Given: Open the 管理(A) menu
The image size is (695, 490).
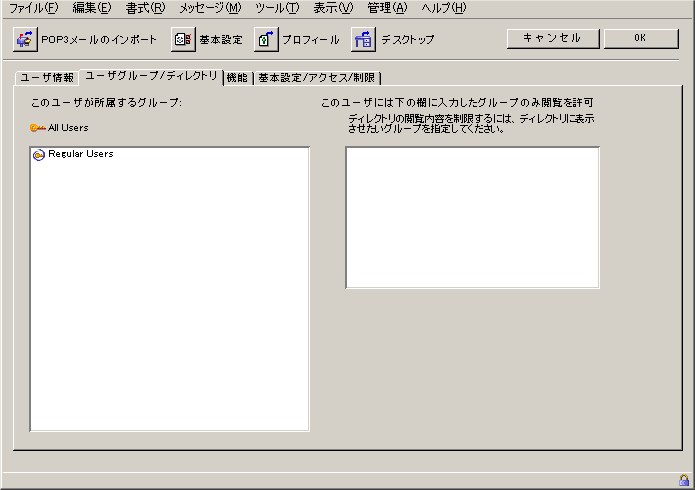Looking at the screenshot, I should click(x=387, y=8).
